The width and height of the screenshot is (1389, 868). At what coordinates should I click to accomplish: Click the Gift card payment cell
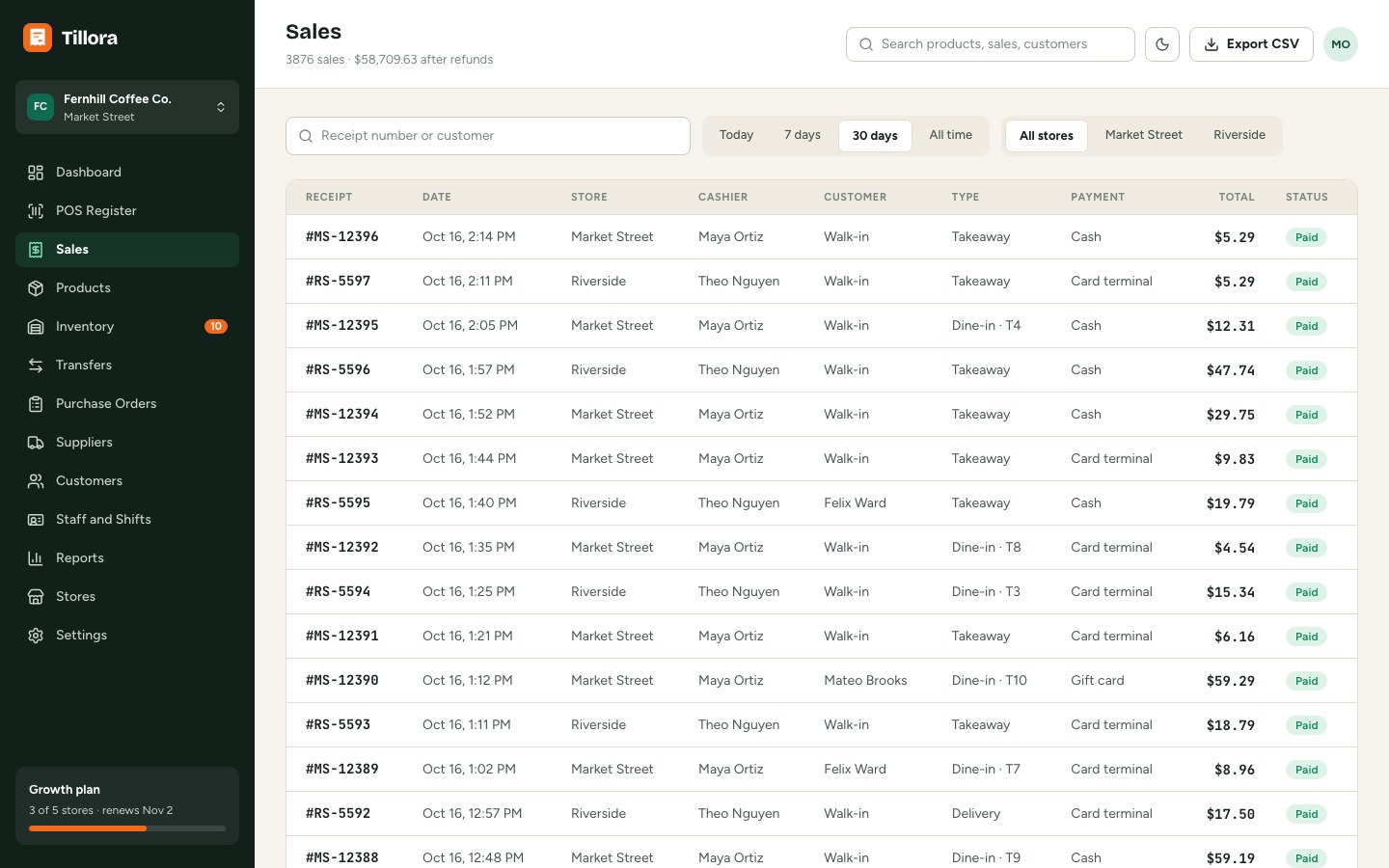(1098, 681)
